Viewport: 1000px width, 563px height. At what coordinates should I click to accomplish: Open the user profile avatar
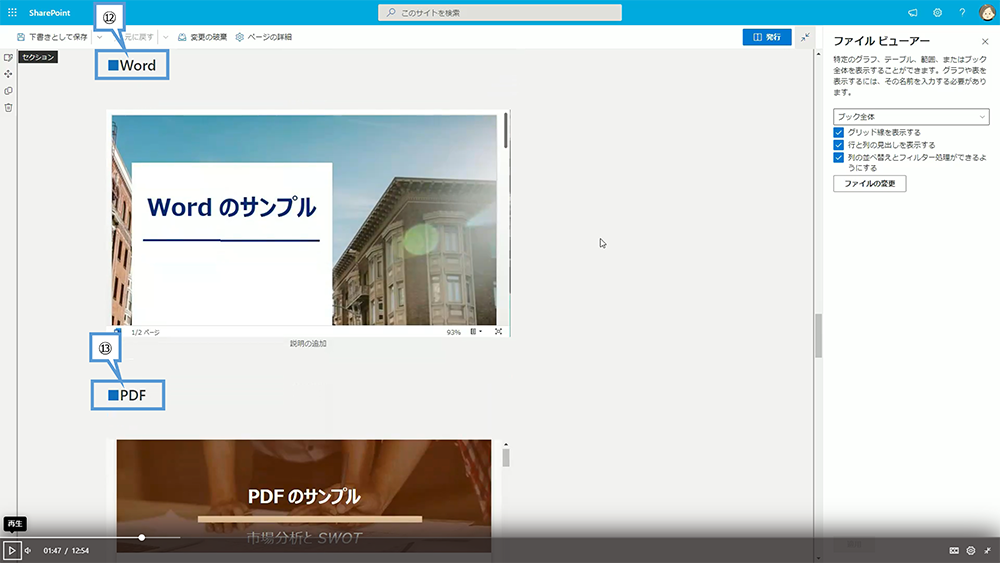[x=987, y=13]
